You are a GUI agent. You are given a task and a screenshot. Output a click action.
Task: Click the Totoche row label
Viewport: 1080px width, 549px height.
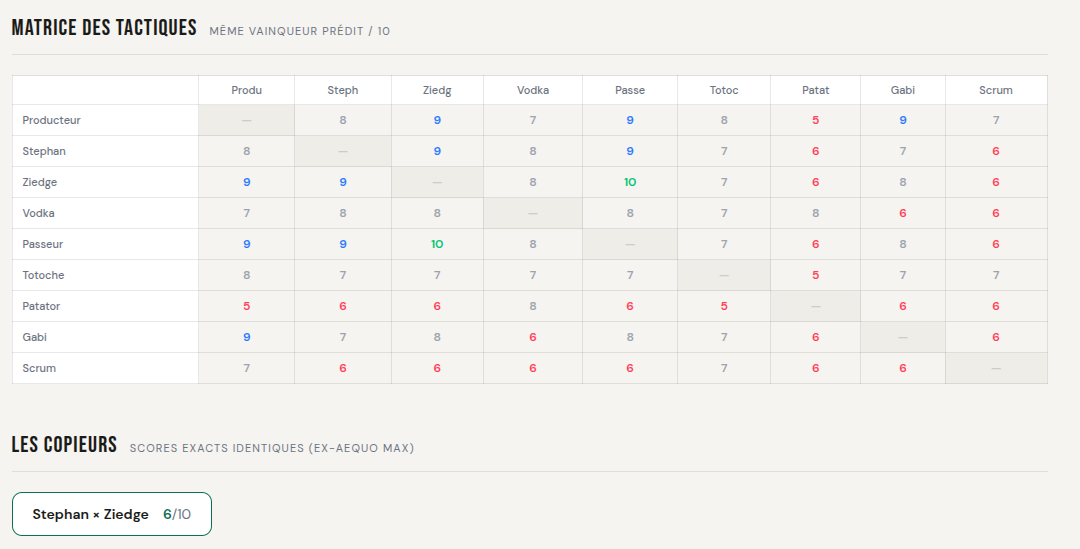pos(44,275)
